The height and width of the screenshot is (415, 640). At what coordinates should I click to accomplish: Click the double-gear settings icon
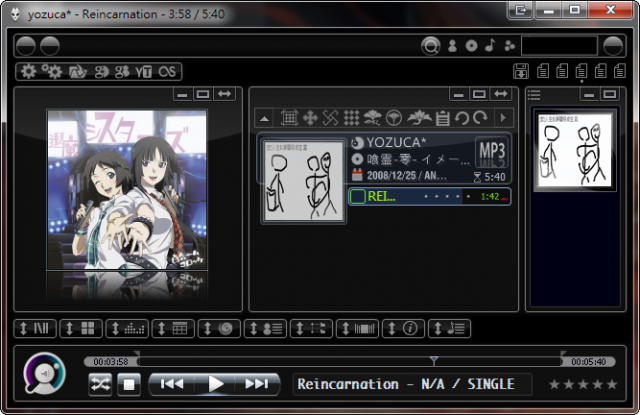click(52, 71)
